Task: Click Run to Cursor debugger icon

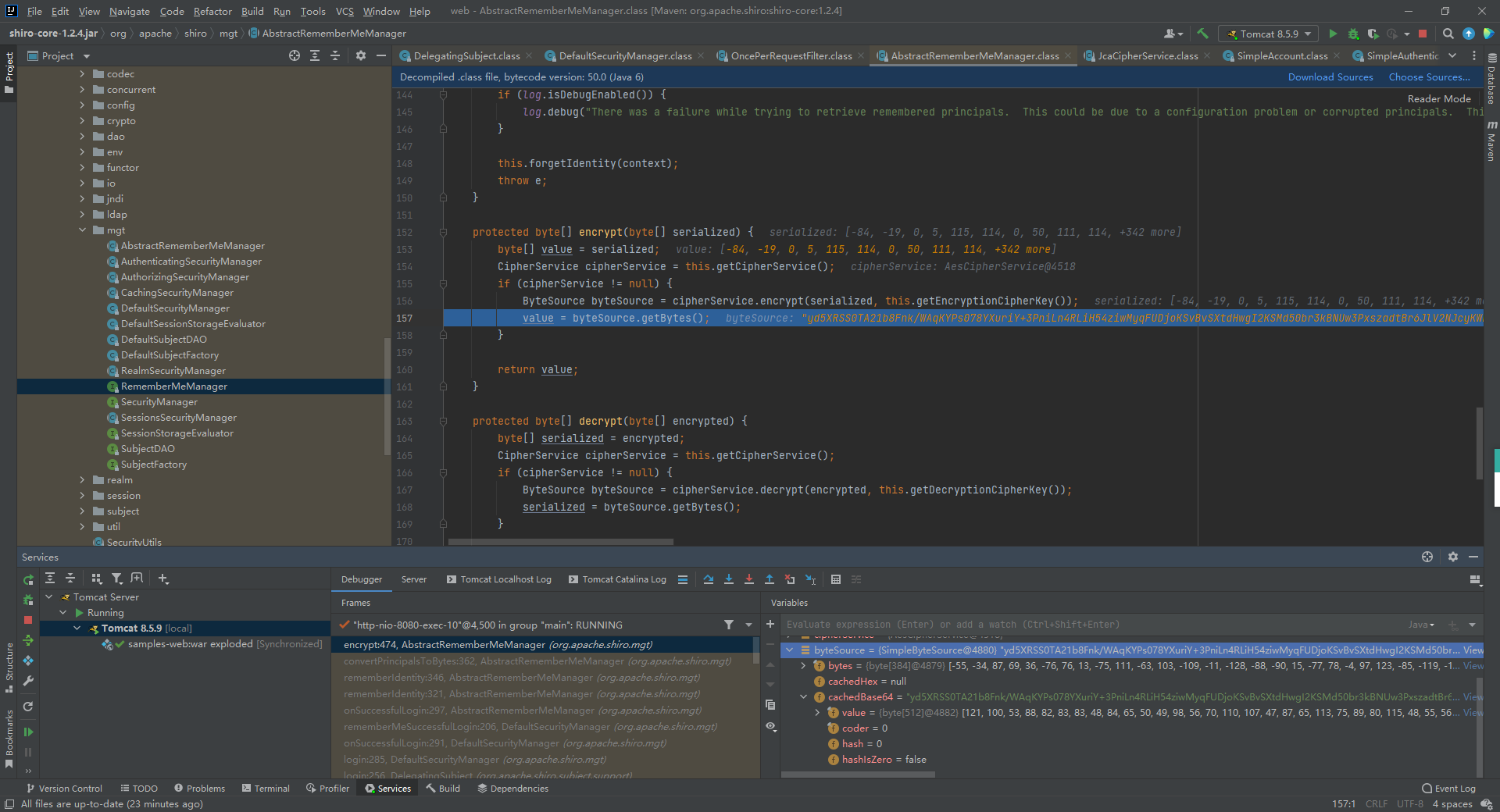Action: [810, 579]
